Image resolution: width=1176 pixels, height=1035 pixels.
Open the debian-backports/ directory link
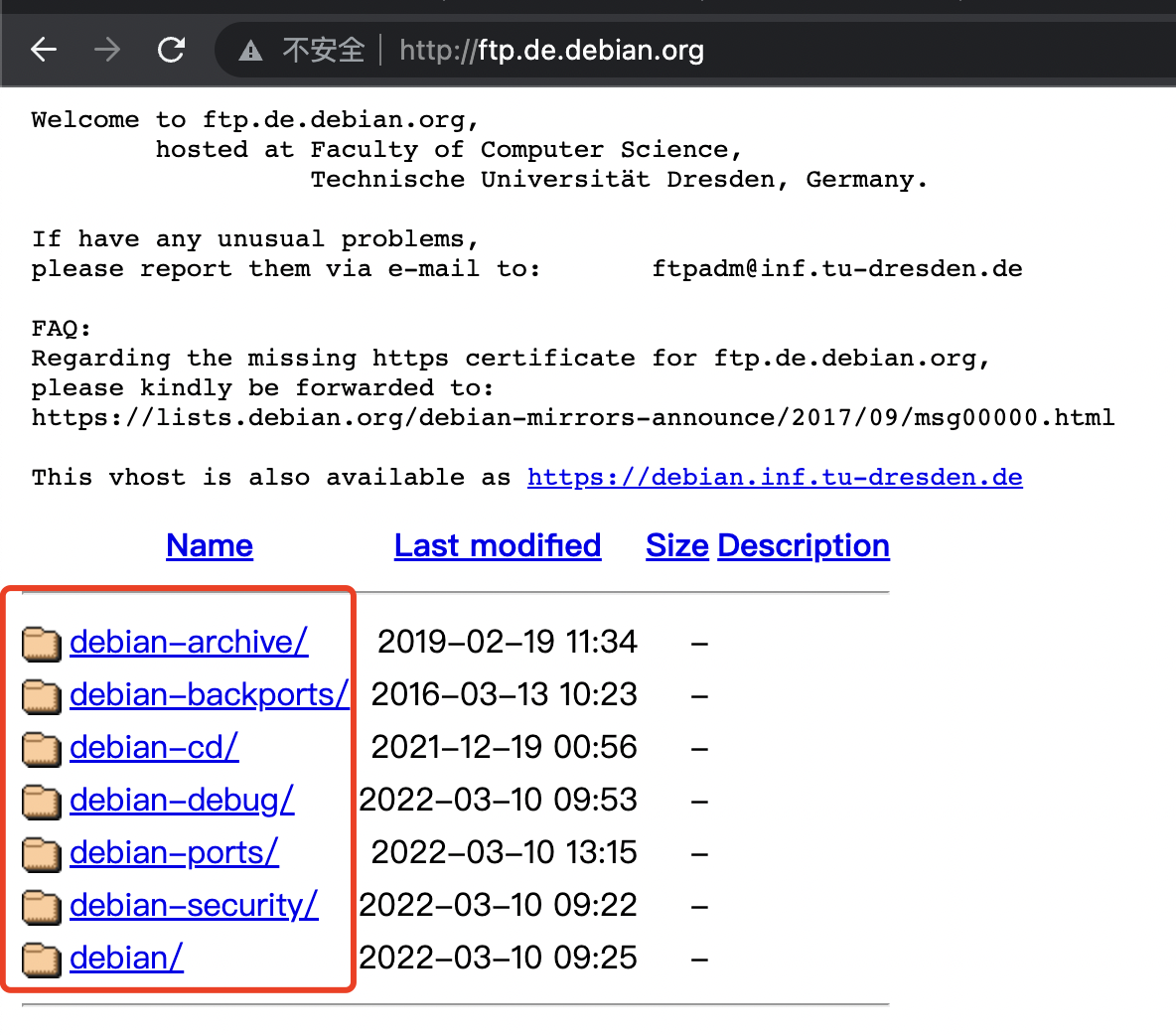pos(209,694)
